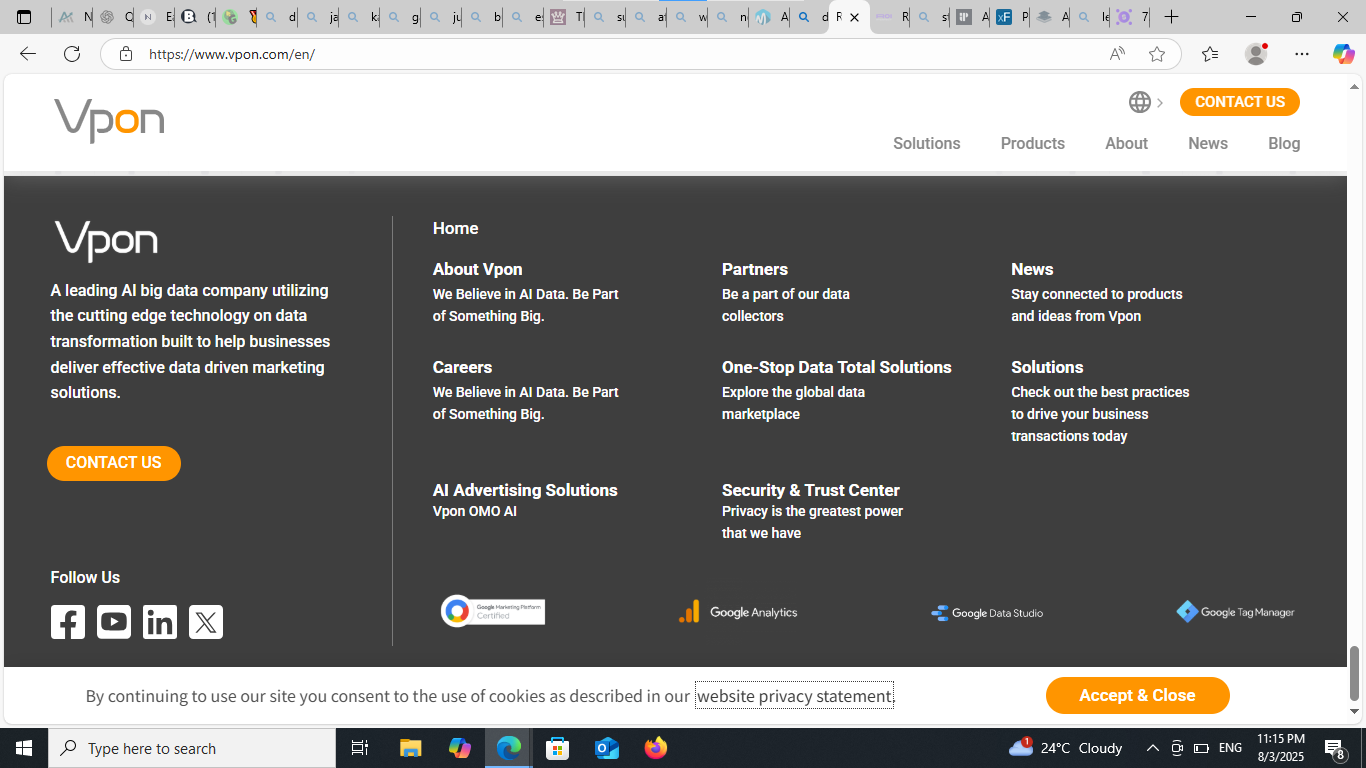1366x768 pixels.
Task: Open File Explorer from the taskbar
Action: coord(411,748)
